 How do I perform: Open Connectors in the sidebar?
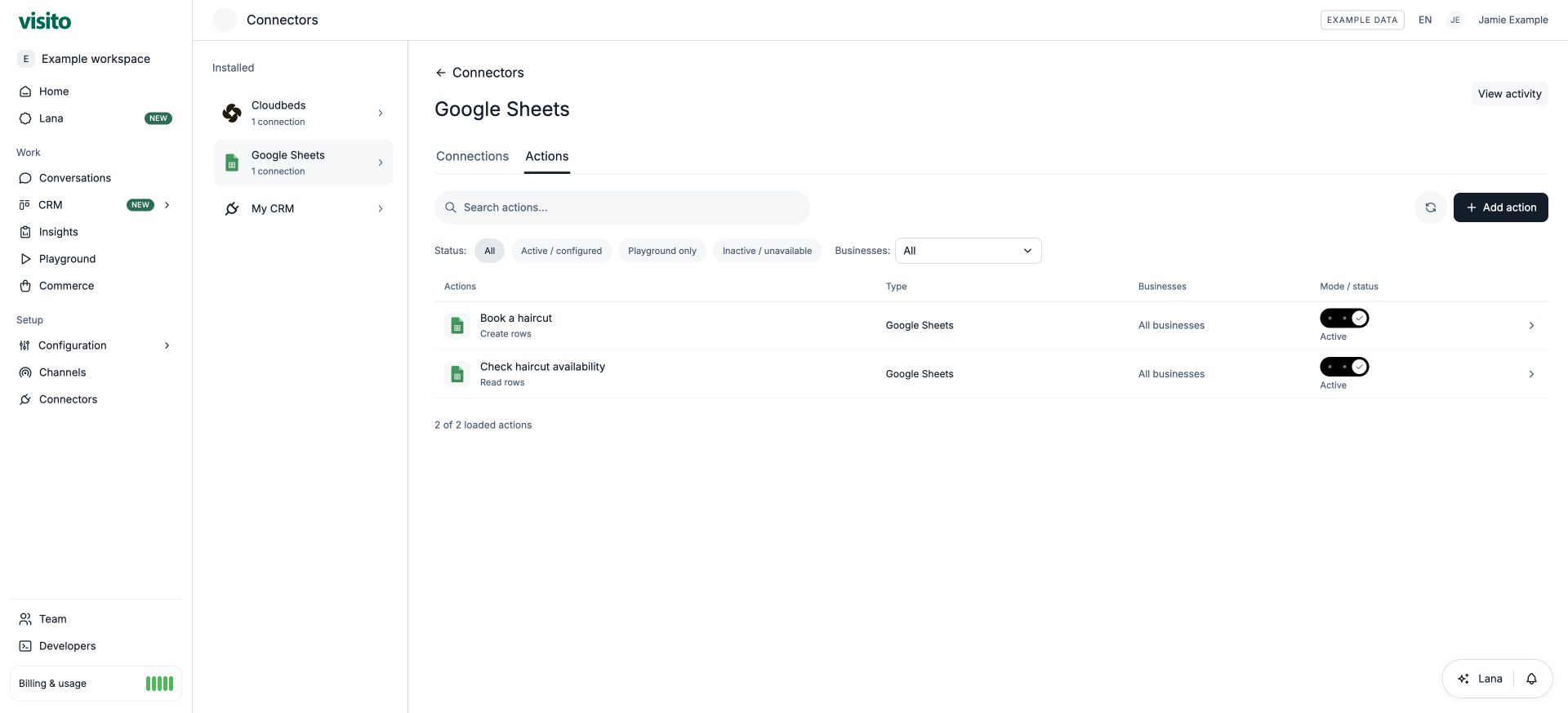[x=96, y=399]
